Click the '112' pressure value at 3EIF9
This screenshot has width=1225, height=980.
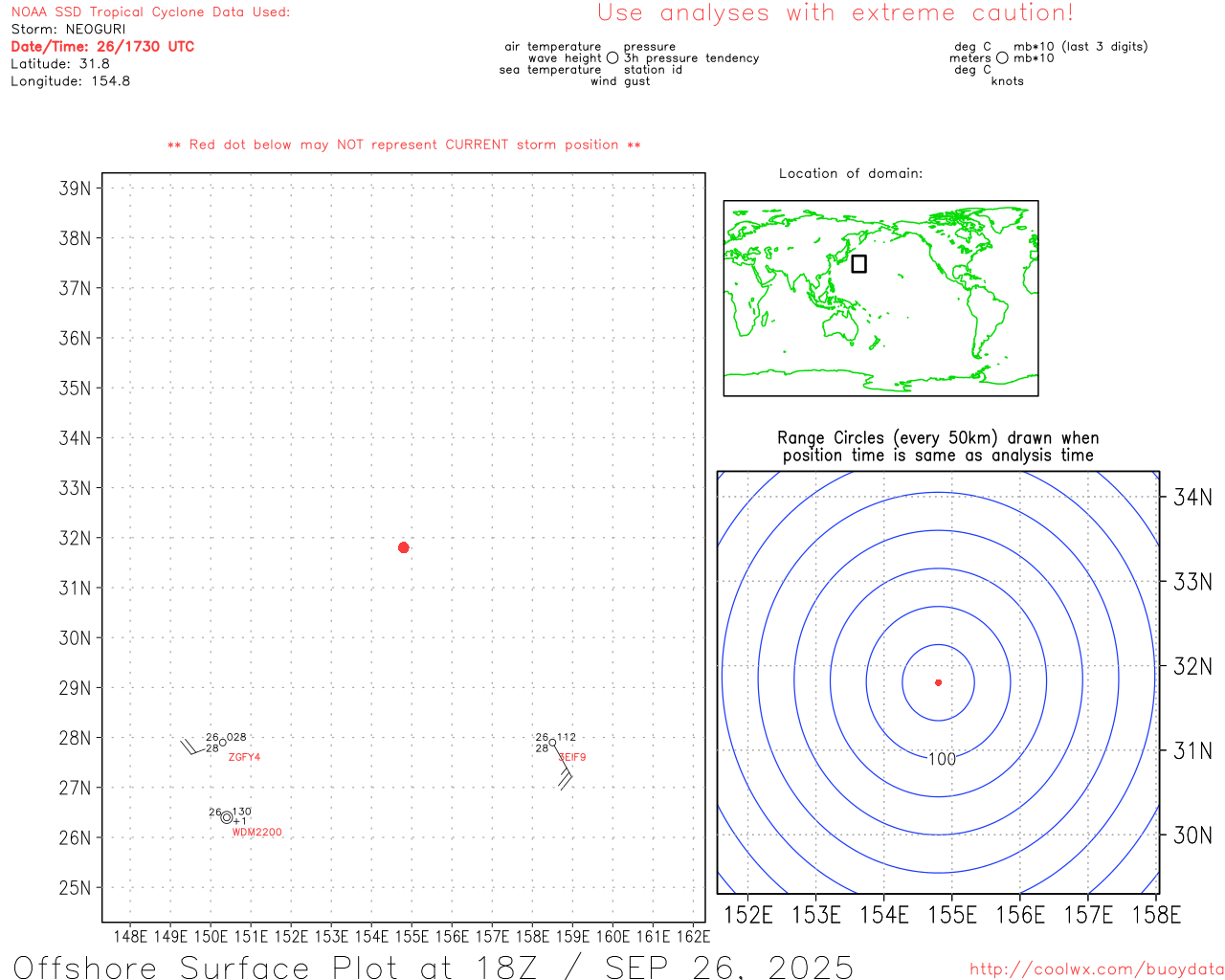point(567,737)
